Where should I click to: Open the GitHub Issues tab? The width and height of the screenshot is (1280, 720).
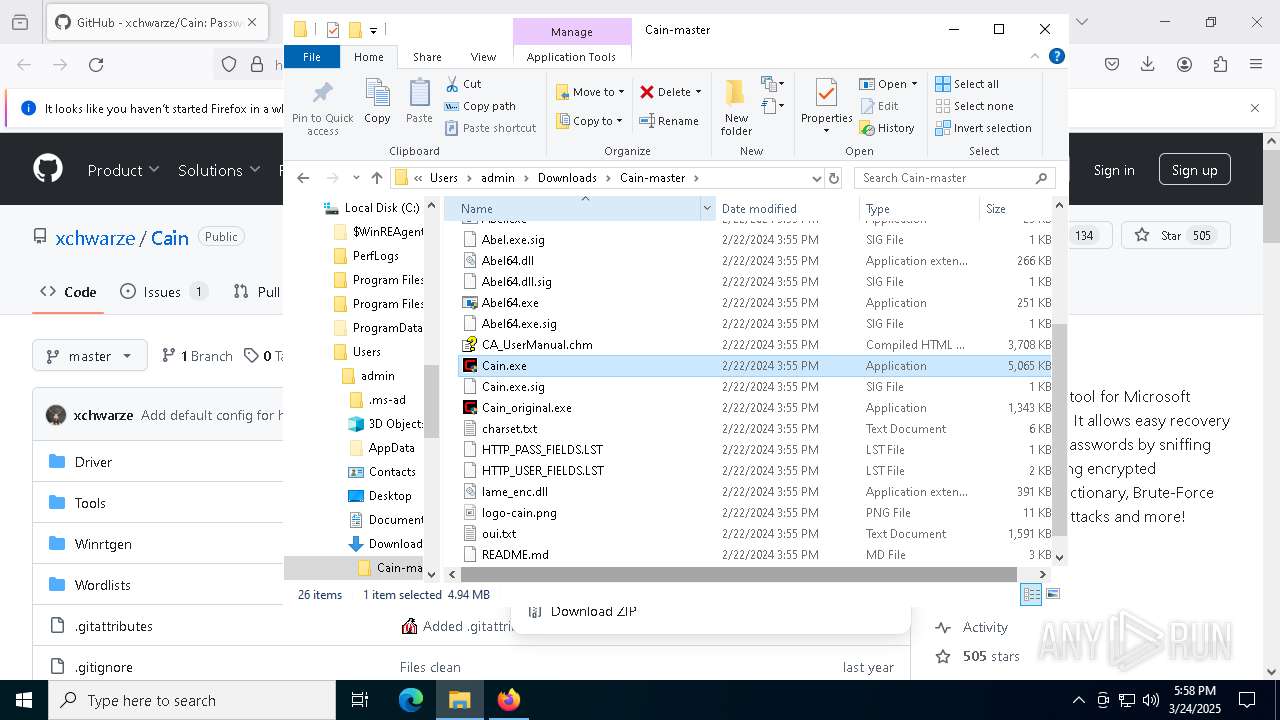[163, 292]
